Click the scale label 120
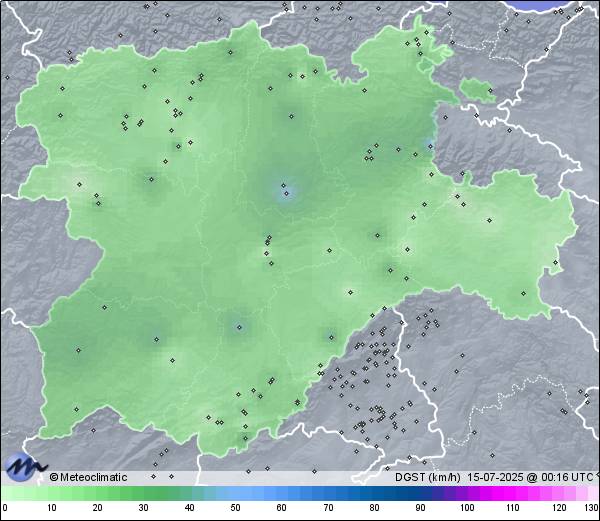Viewport: 600px width, 521px height. (559, 508)
